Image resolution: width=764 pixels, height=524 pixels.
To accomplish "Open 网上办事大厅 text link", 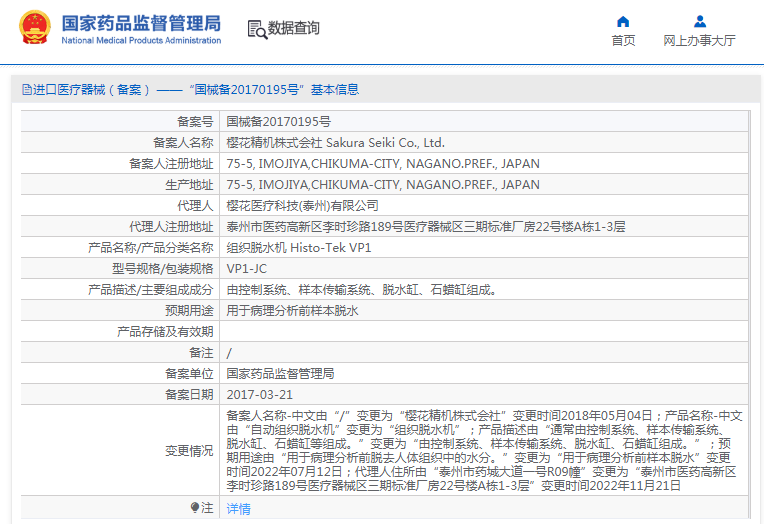I will [x=699, y=41].
